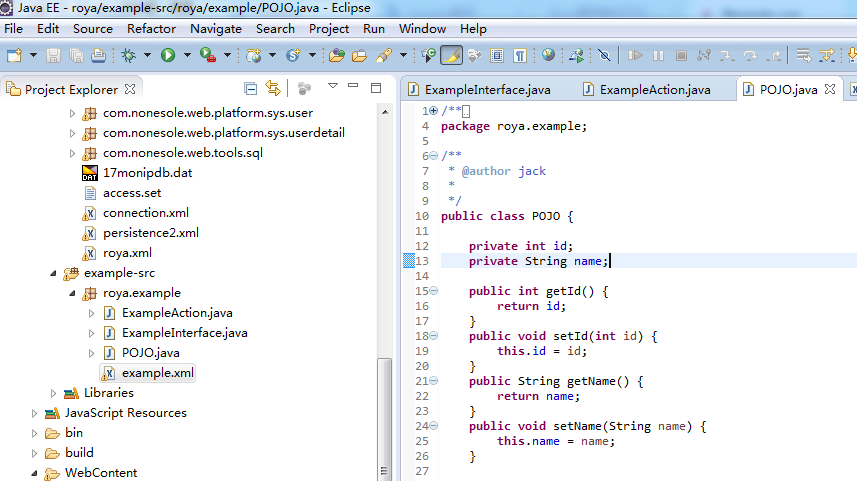Click the Step Over icon
The height and width of the screenshot is (481, 857).
[x=750, y=55]
